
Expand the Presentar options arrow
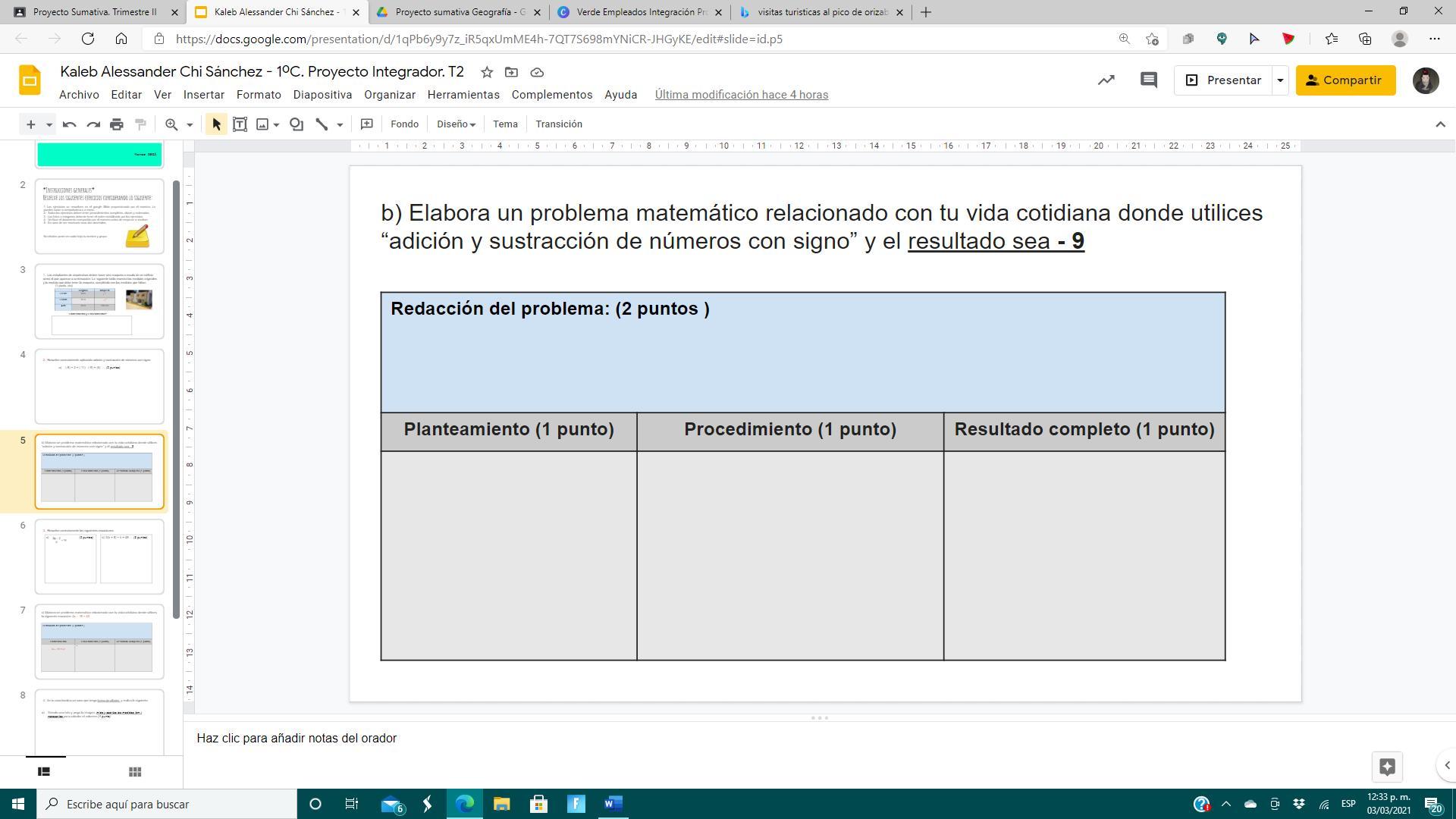1280,80
